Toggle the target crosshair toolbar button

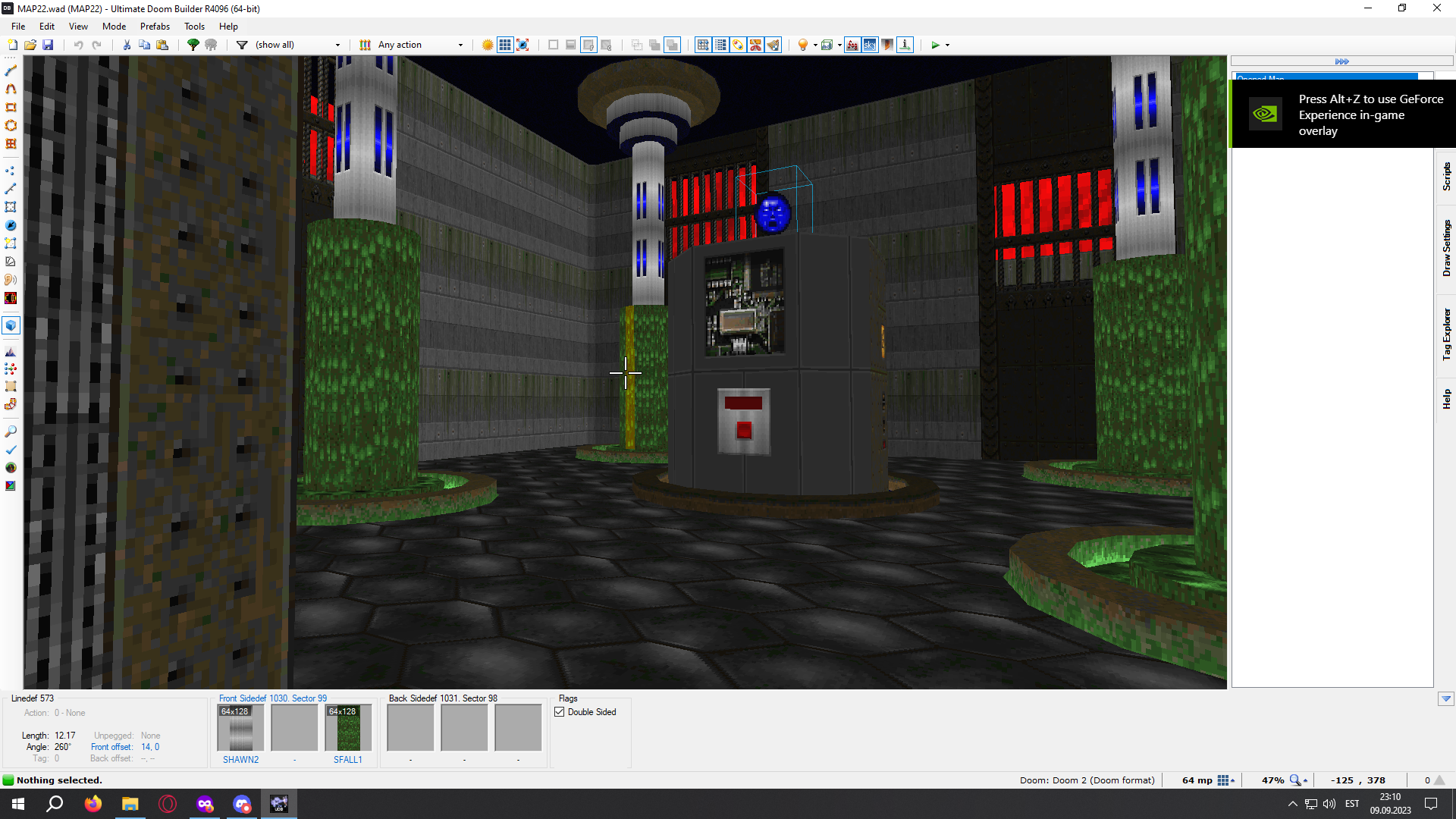pos(522,45)
